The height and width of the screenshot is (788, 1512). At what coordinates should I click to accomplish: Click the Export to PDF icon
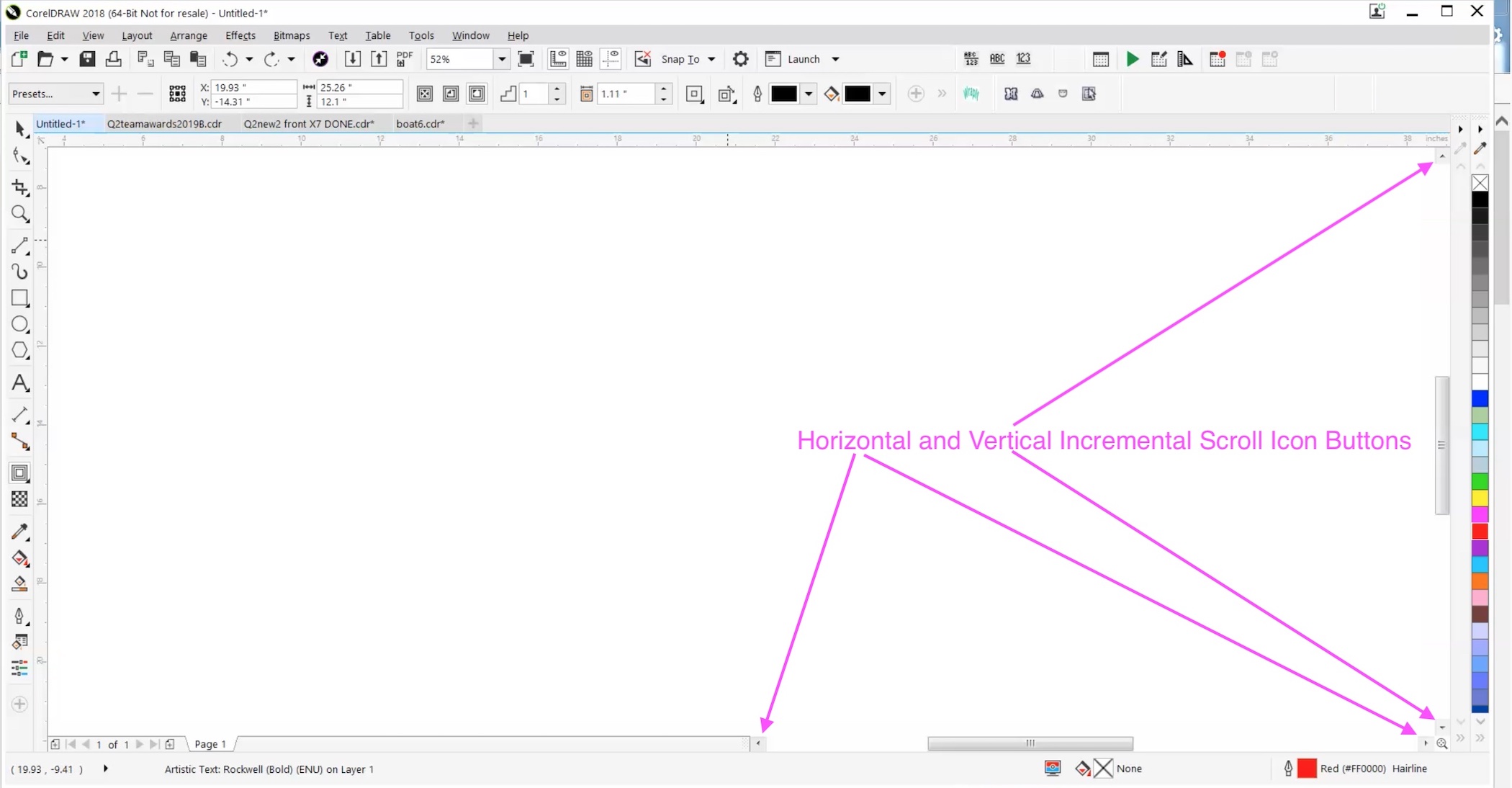405,59
